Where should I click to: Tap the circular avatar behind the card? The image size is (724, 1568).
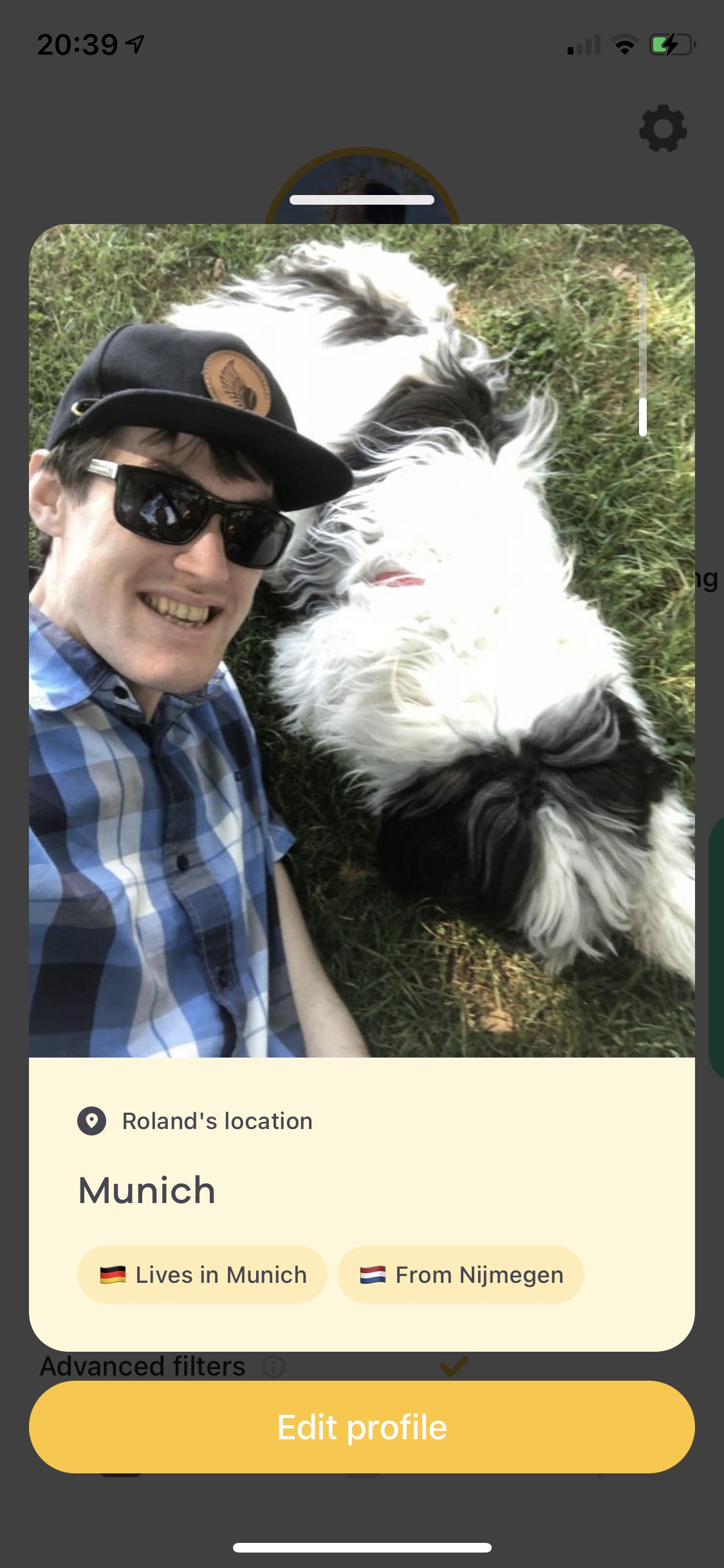362,187
